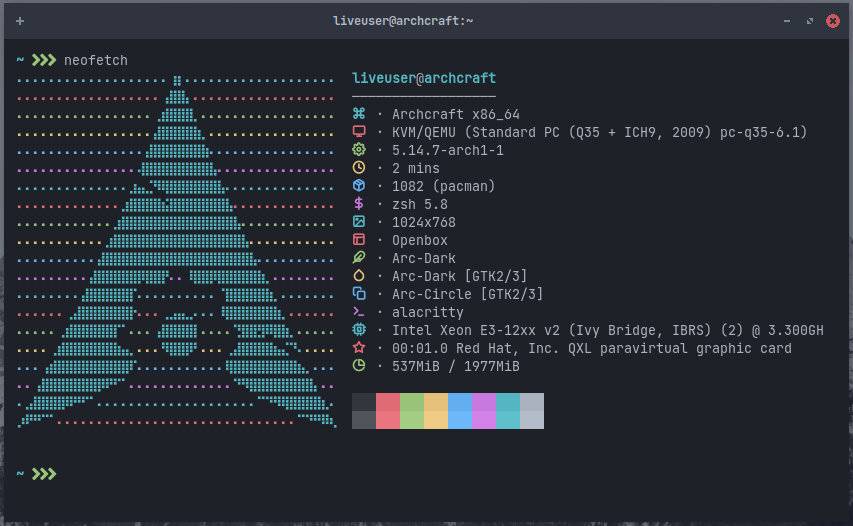853x526 pixels.
Task: Click the dollar sign icon beside zsh 5.8
Action: 360,204
